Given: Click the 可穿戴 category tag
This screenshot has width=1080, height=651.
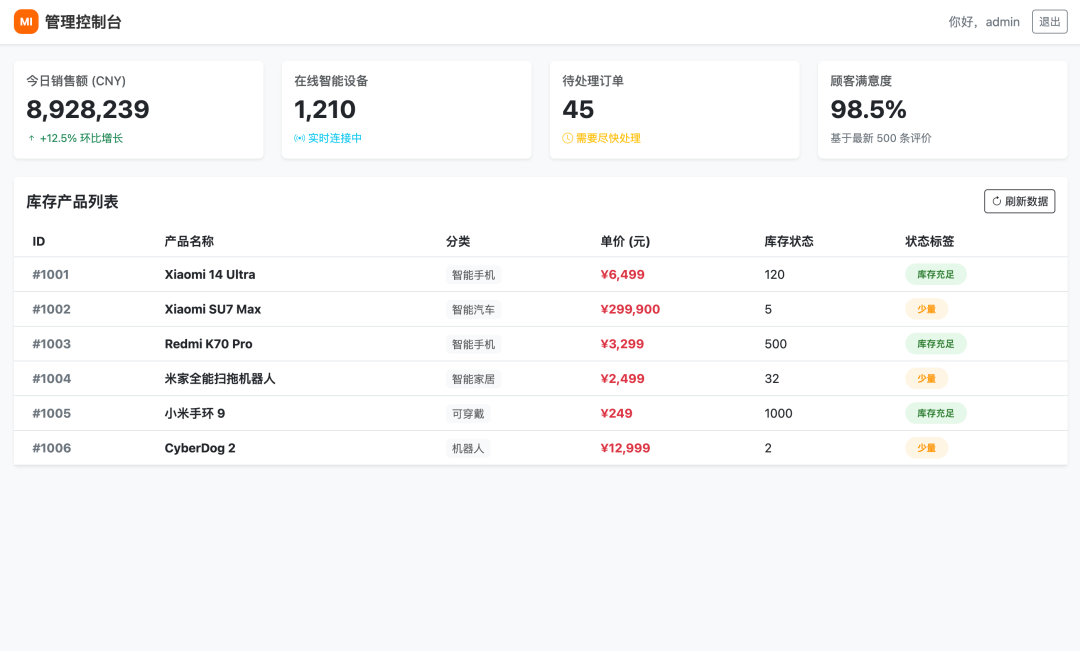Looking at the screenshot, I should (x=468, y=413).
